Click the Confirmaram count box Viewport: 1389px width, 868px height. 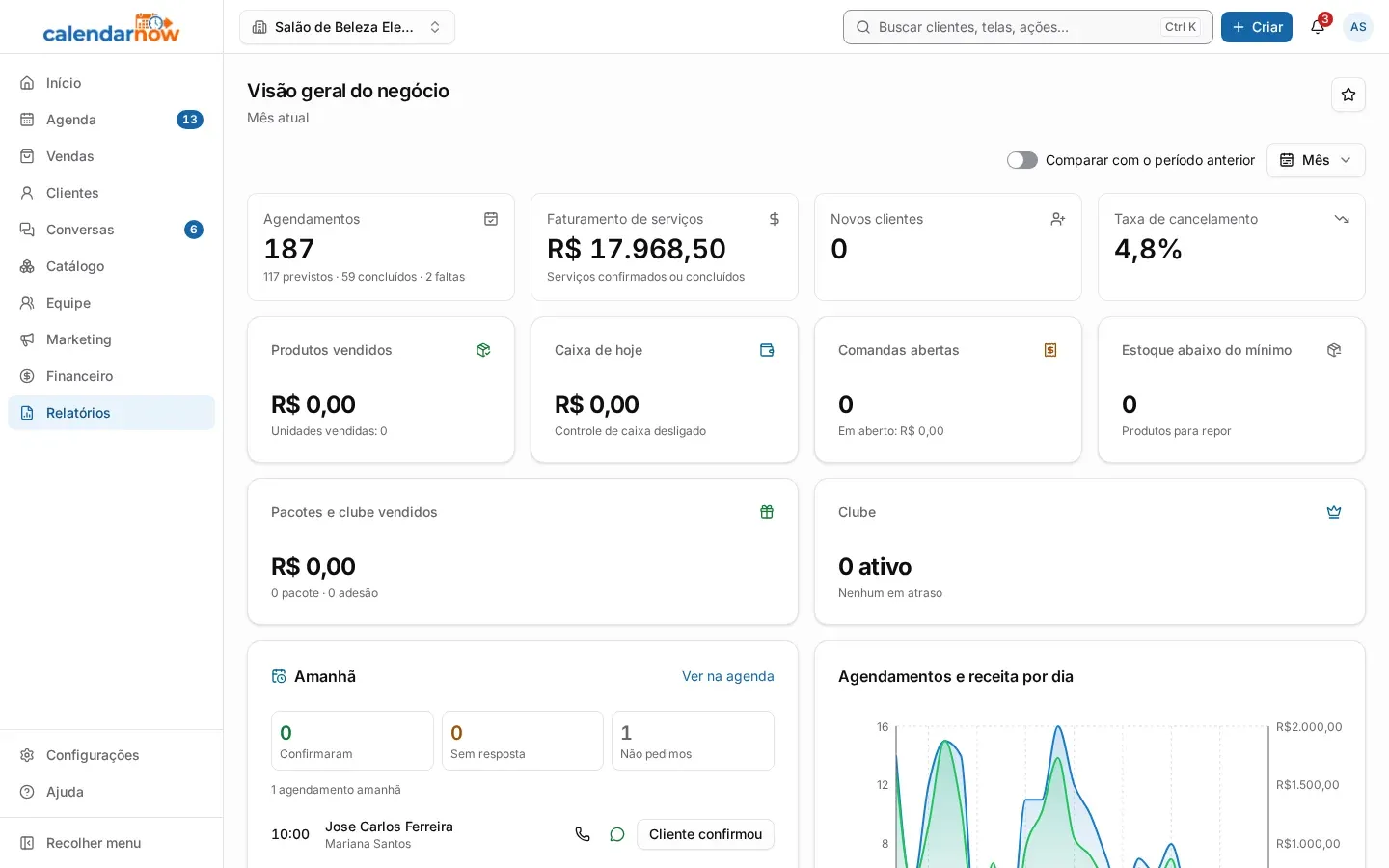(x=352, y=741)
